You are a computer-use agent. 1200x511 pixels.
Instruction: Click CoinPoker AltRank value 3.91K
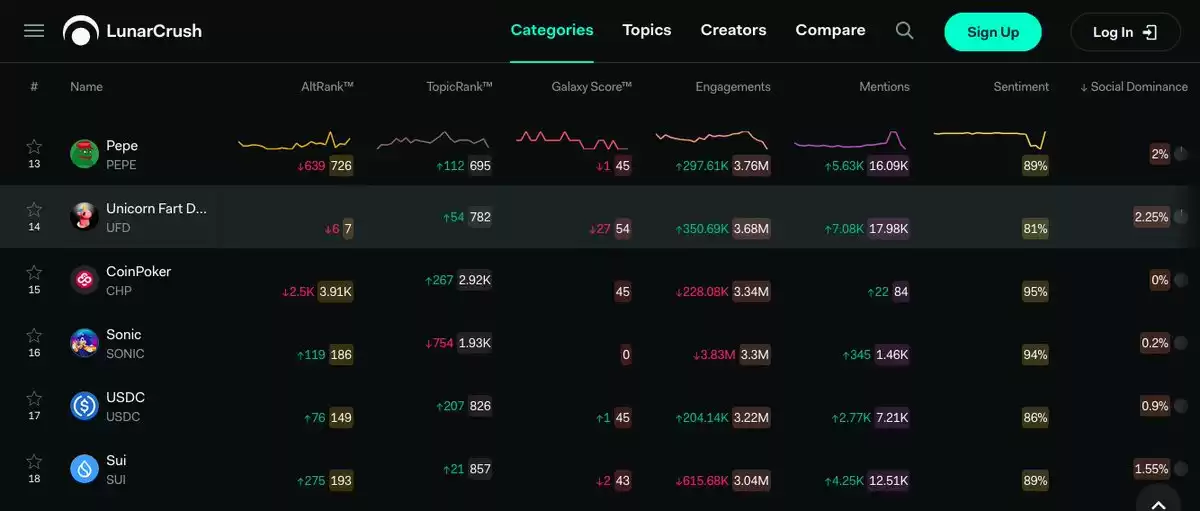(x=335, y=292)
